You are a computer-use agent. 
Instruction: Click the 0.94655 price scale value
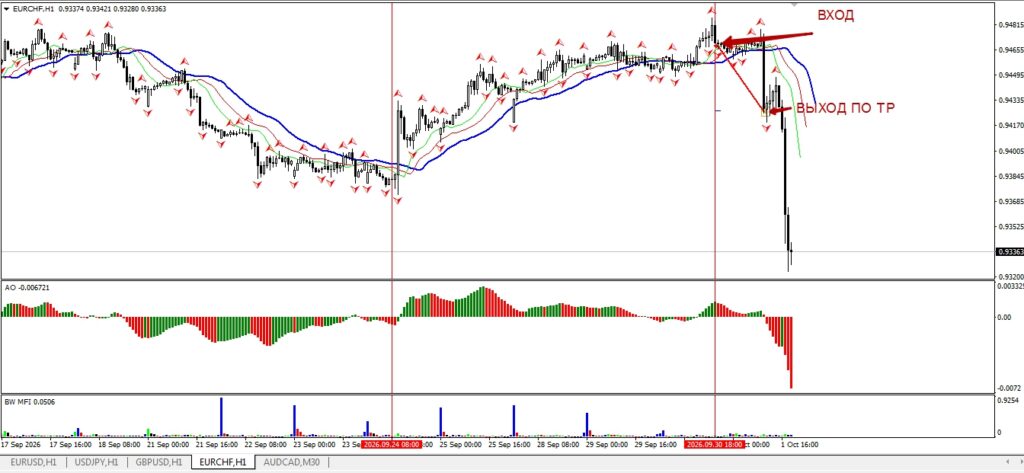[1010, 50]
